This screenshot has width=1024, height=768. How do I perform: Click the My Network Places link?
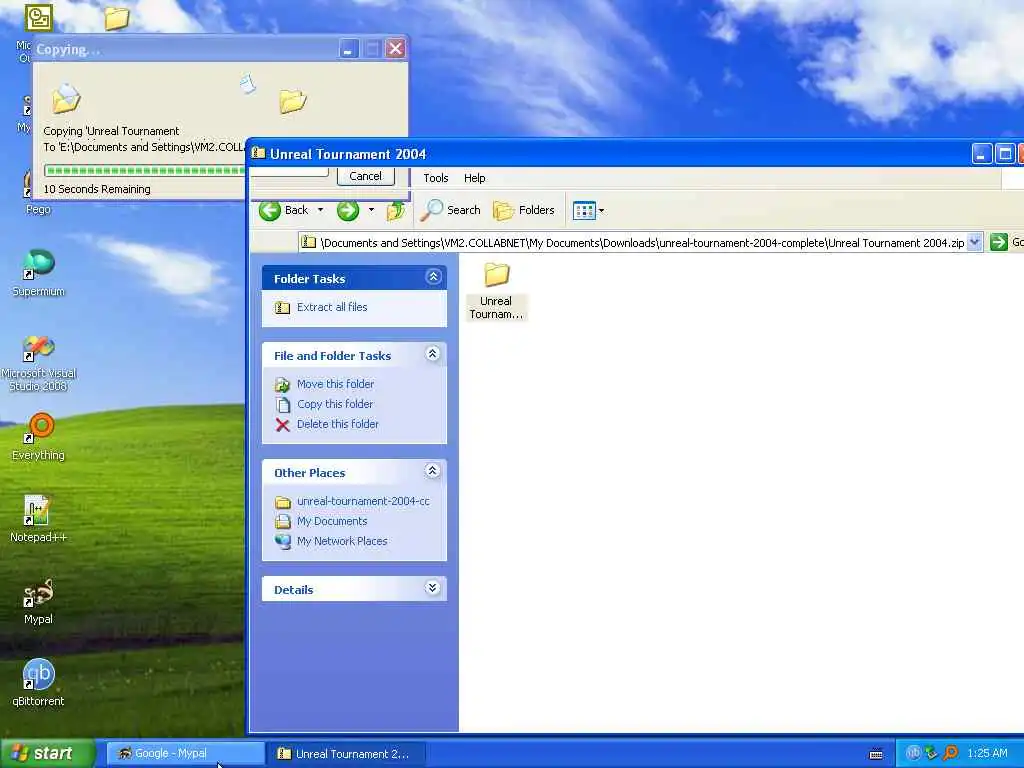(x=342, y=541)
